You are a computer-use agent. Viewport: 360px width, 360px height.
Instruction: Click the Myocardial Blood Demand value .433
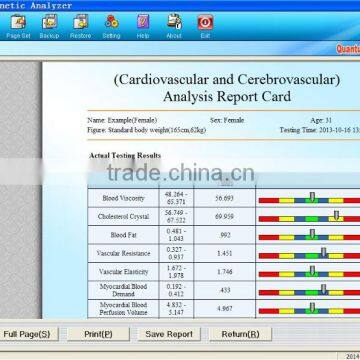click(x=225, y=290)
